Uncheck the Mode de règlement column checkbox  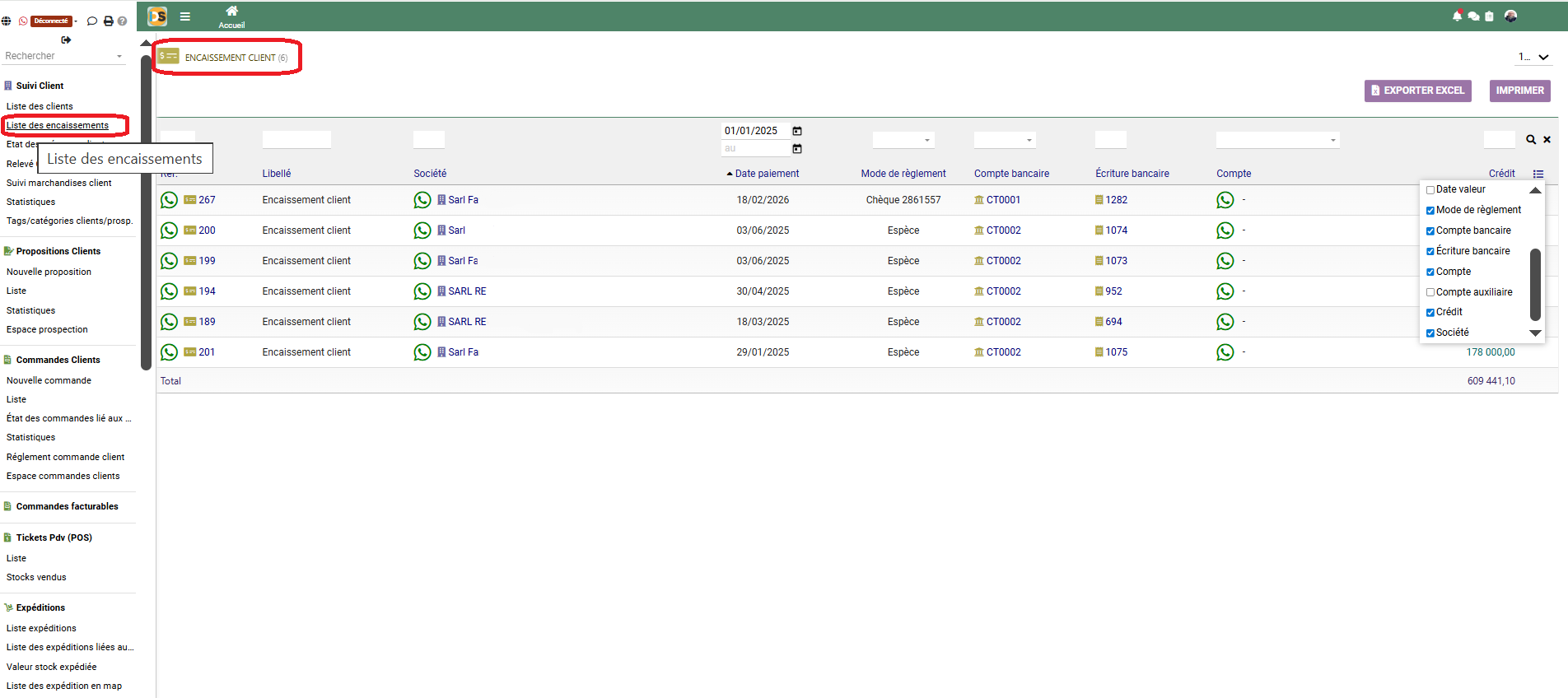coord(1430,211)
